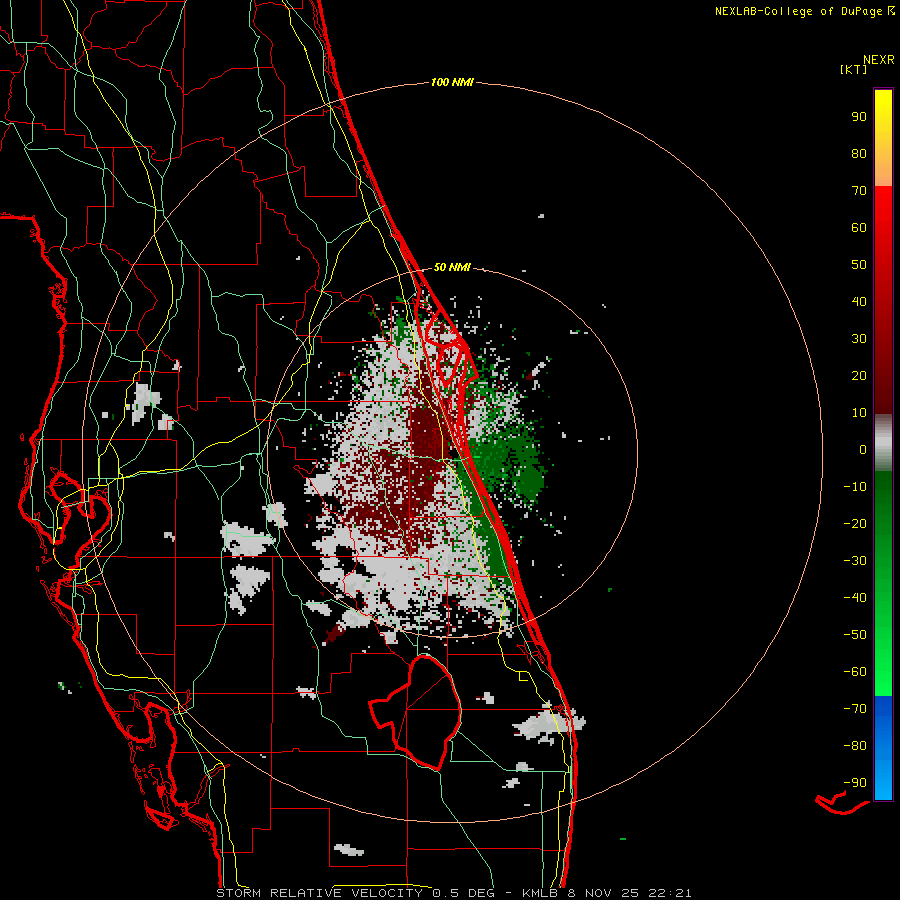Click the Lake Okeechobee outline on map
The height and width of the screenshot is (900, 900).
(416, 712)
